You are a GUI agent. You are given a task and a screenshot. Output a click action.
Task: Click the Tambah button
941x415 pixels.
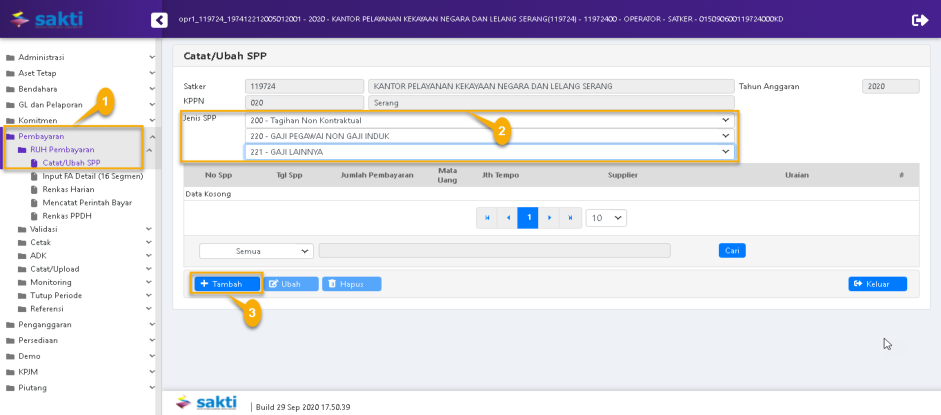coord(227,284)
